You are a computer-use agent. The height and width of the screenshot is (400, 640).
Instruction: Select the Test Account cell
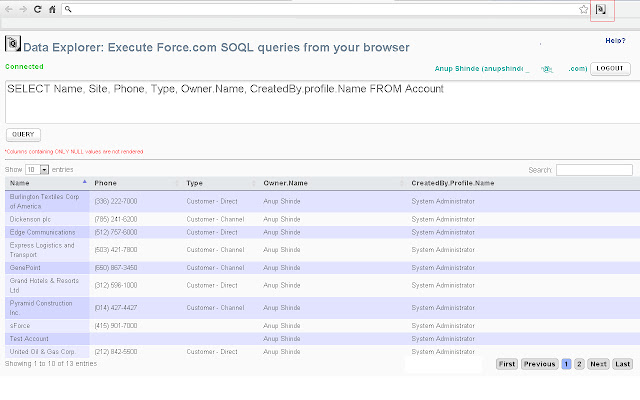point(47,339)
